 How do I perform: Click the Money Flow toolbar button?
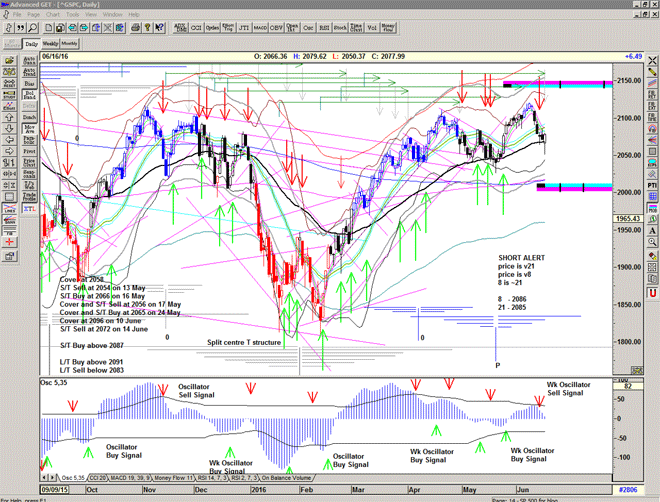pyautogui.click(x=388, y=29)
